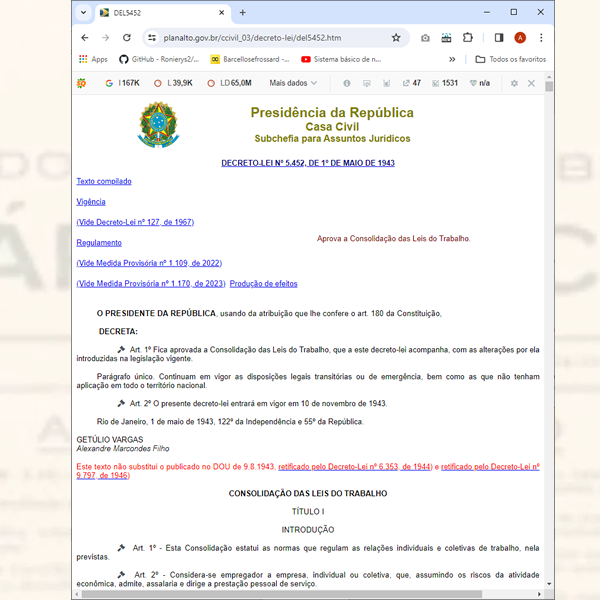Open the Extensions puzzle icon

pos(468,38)
